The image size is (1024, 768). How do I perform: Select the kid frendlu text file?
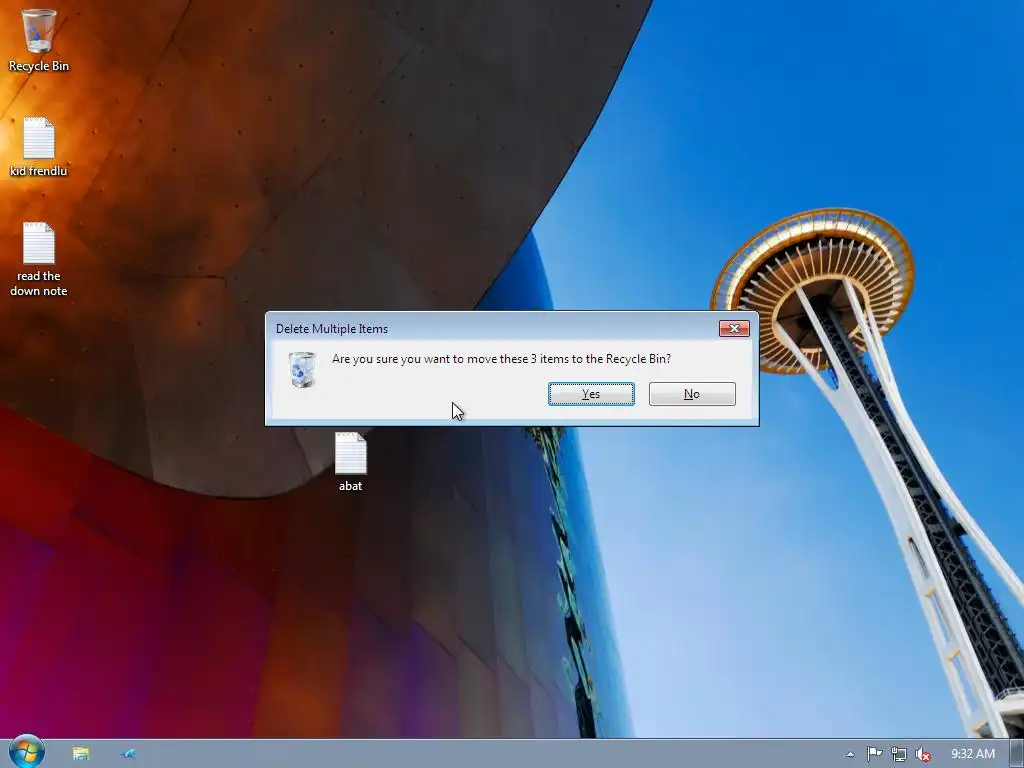(39, 147)
